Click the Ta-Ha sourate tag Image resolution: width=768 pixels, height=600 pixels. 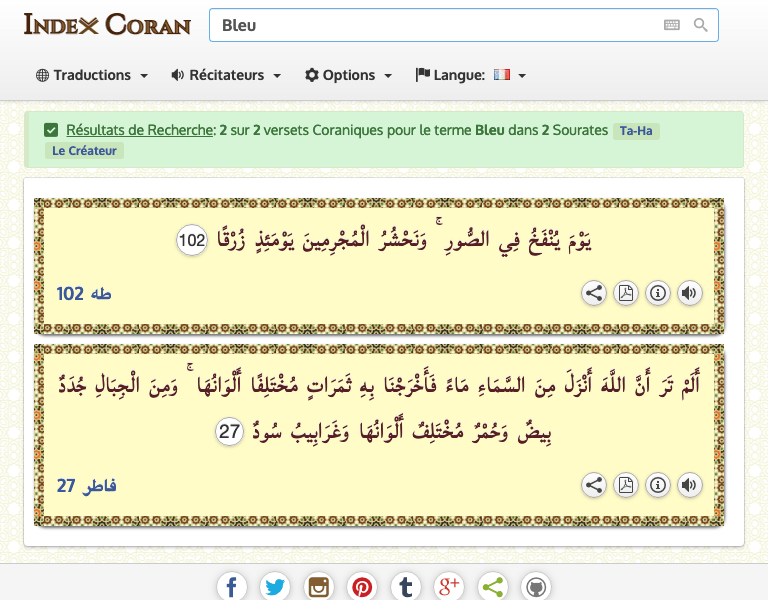[636, 131]
